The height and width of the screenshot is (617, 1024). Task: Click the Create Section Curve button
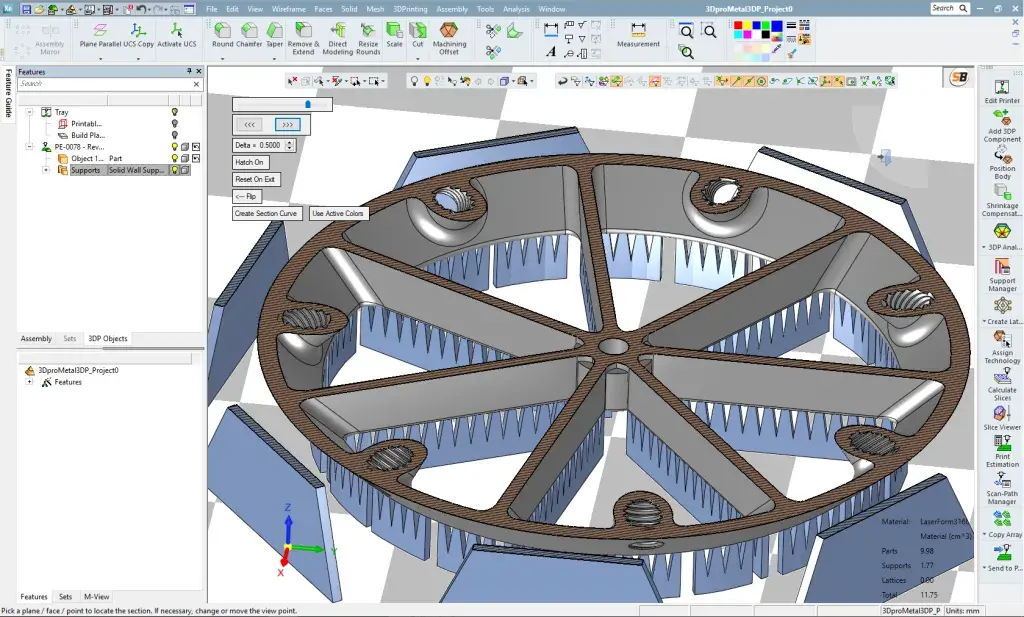[x=267, y=212]
